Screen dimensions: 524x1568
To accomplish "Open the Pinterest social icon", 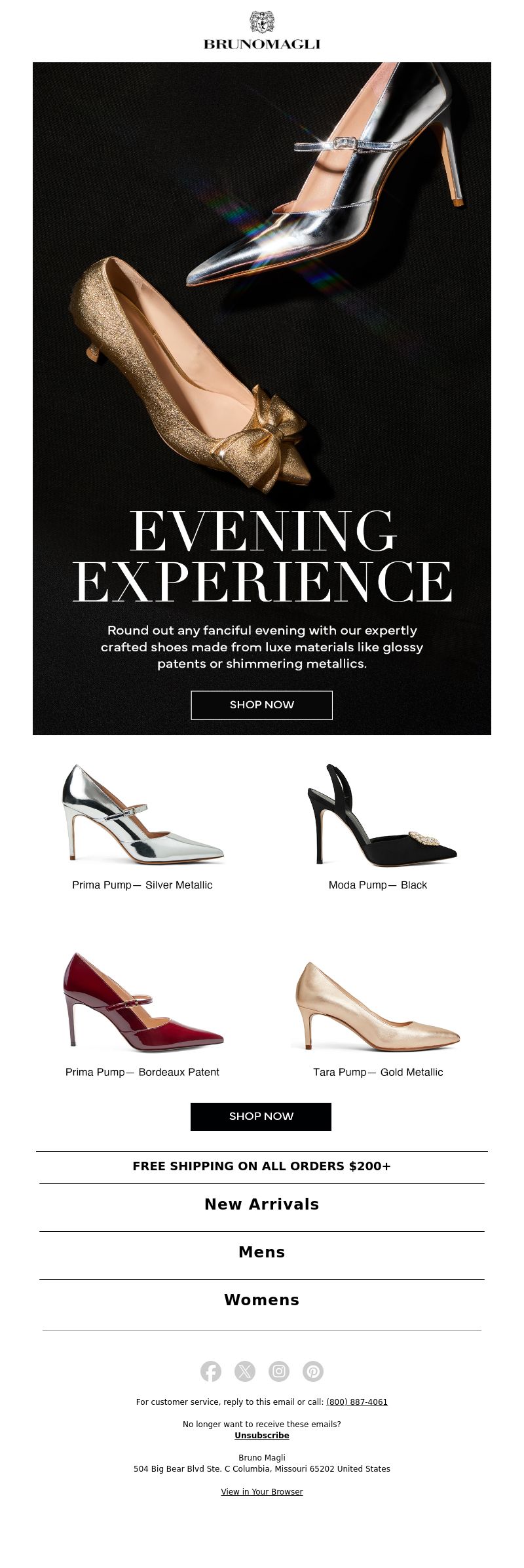I will coord(313,1371).
